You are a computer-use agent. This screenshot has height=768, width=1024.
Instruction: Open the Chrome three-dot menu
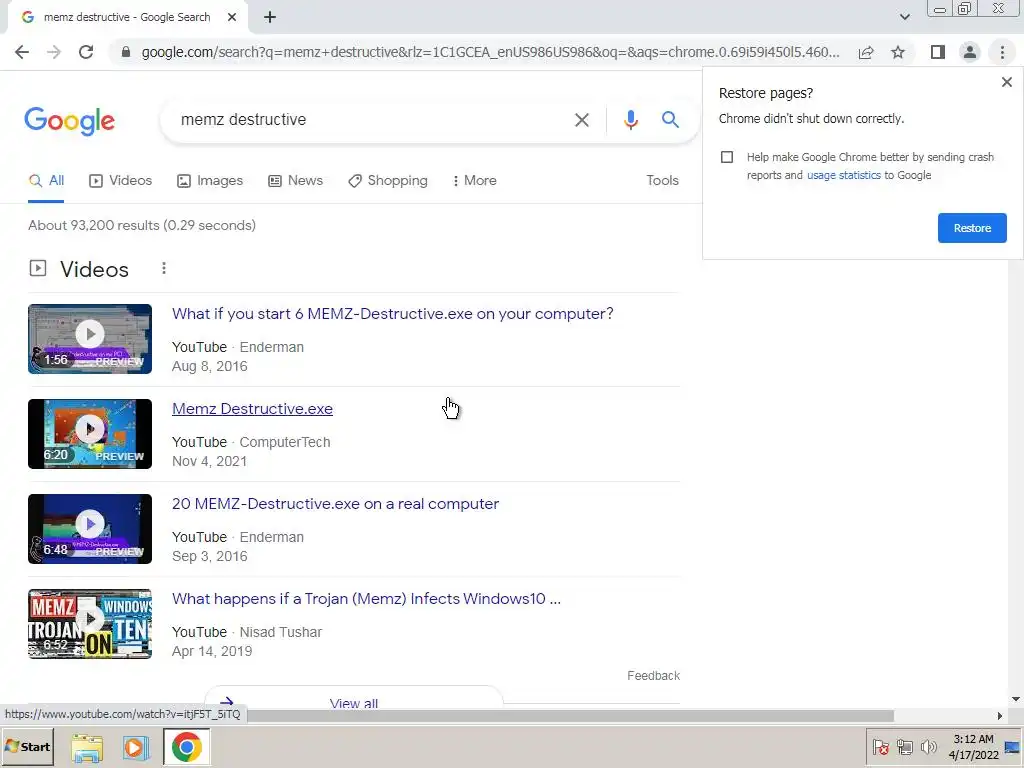(1002, 52)
